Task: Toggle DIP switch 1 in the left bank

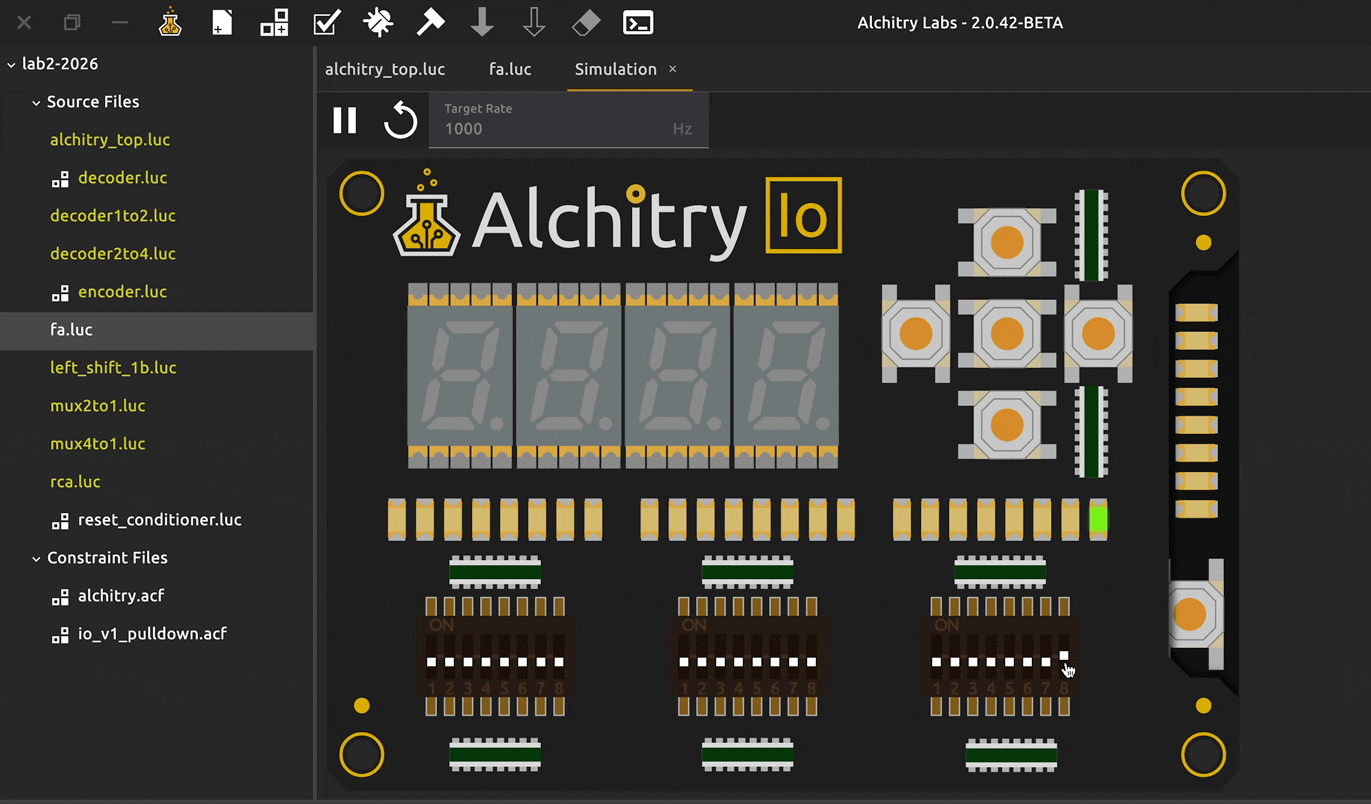Action: [x=432, y=662]
